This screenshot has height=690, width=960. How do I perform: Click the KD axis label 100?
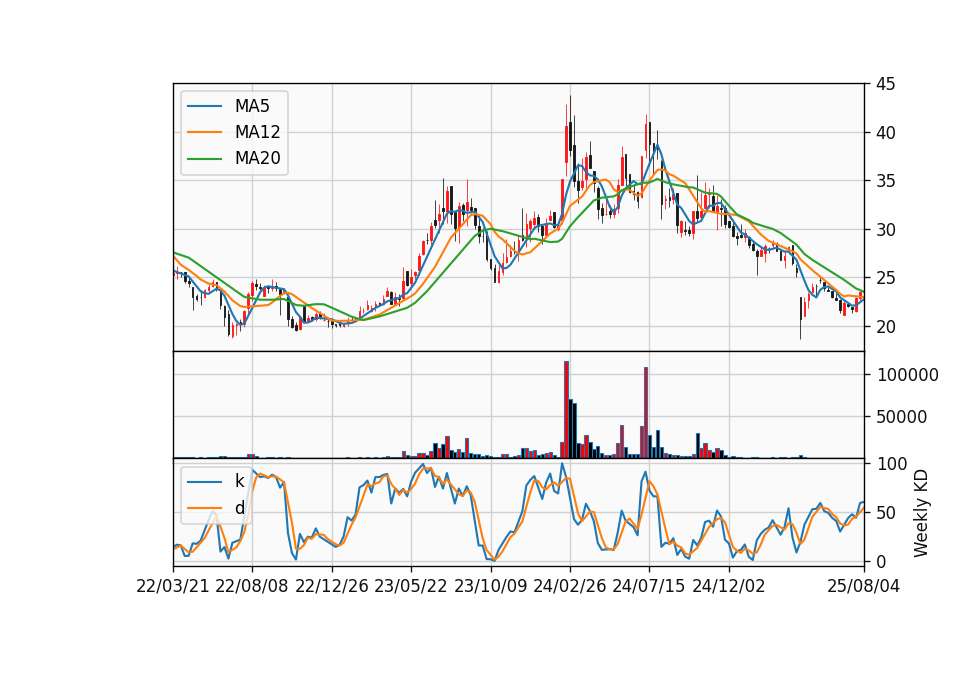coord(892,464)
